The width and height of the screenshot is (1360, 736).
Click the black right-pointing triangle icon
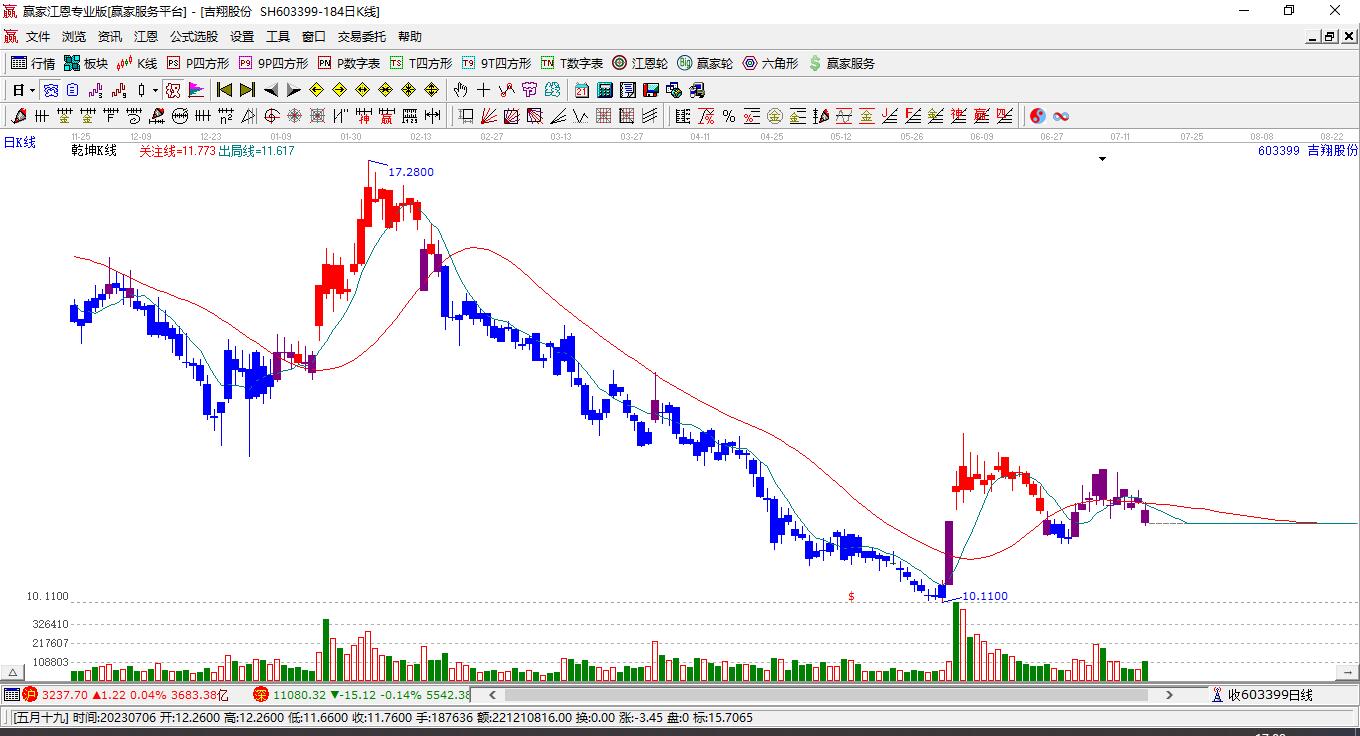coord(293,90)
